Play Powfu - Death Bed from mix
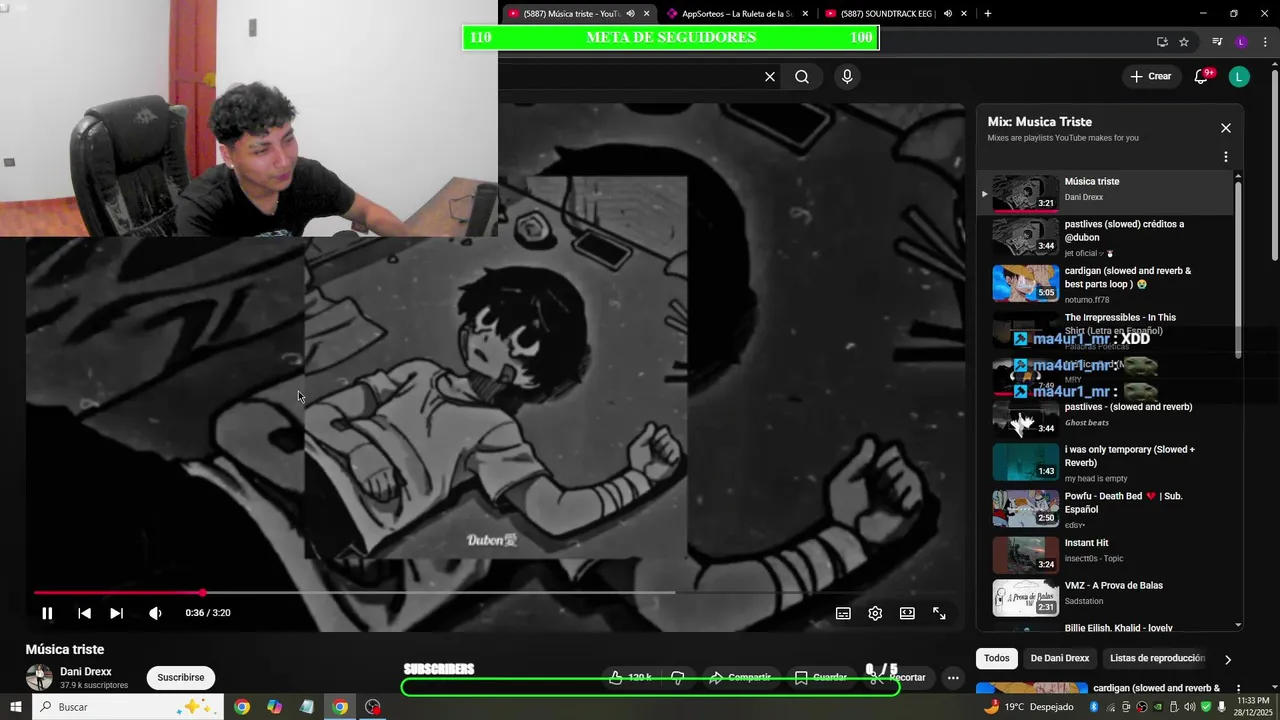The image size is (1280, 720). 1106,509
